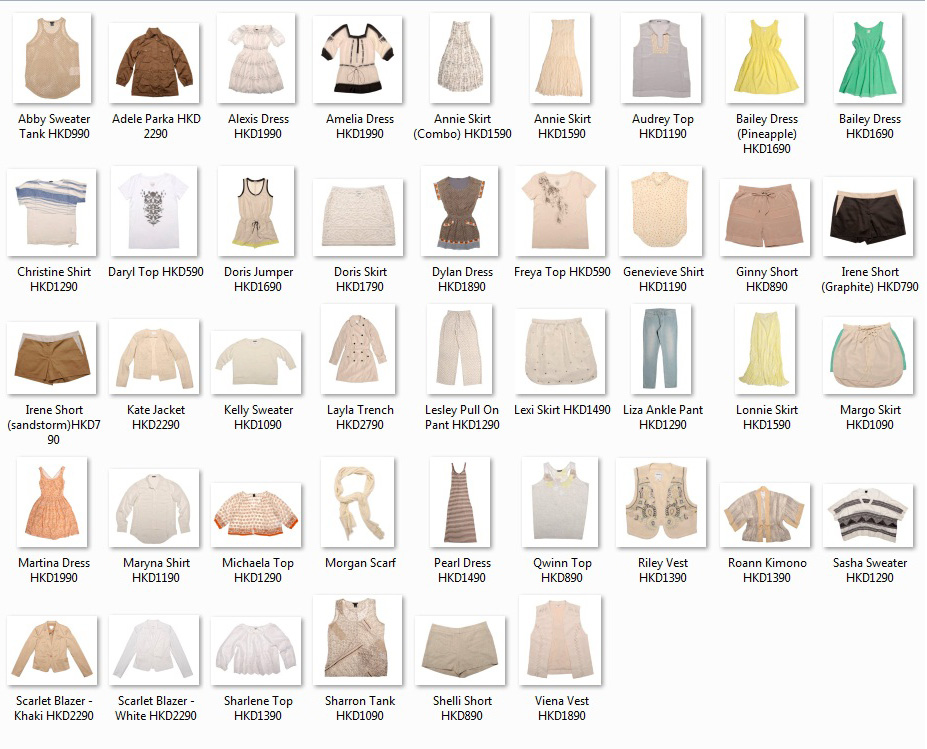
Task: Select the Roann Kimono thumbnail
Action: coord(766,515)
